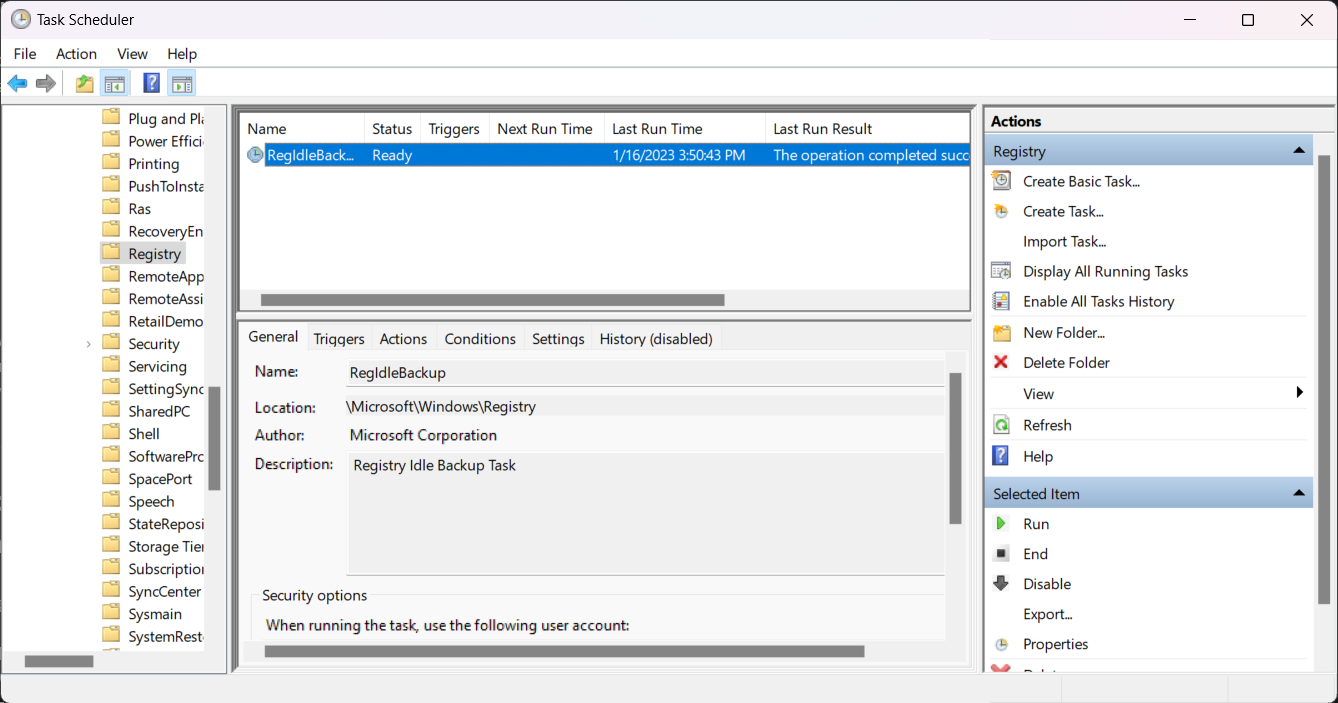Click the black End square icon

(1001, 554)
